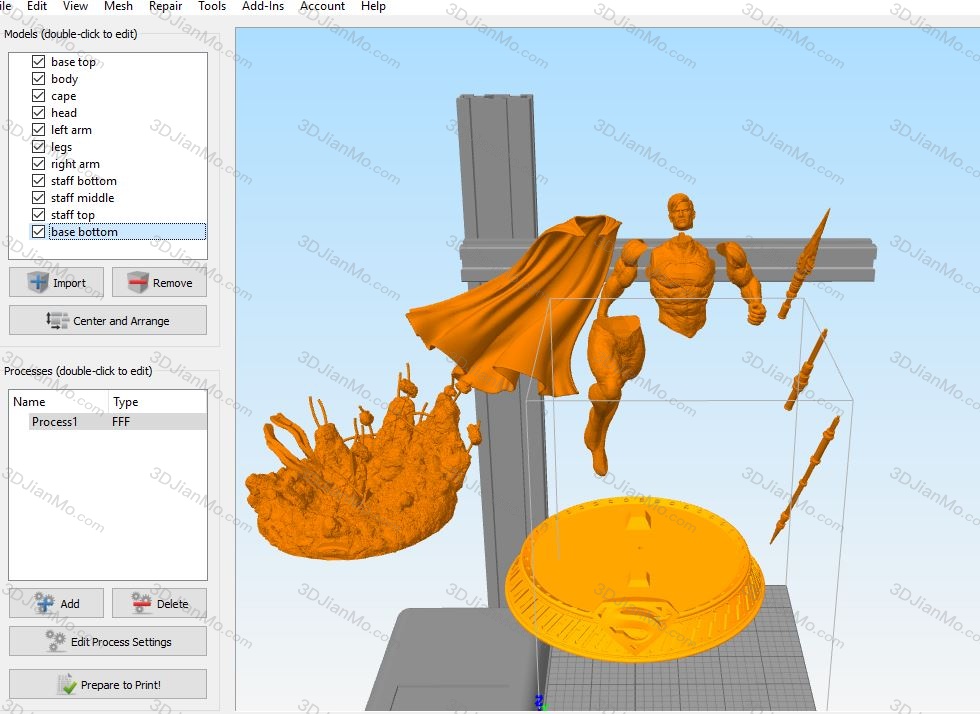
Task: Click the Type column header
Action: 126,402
